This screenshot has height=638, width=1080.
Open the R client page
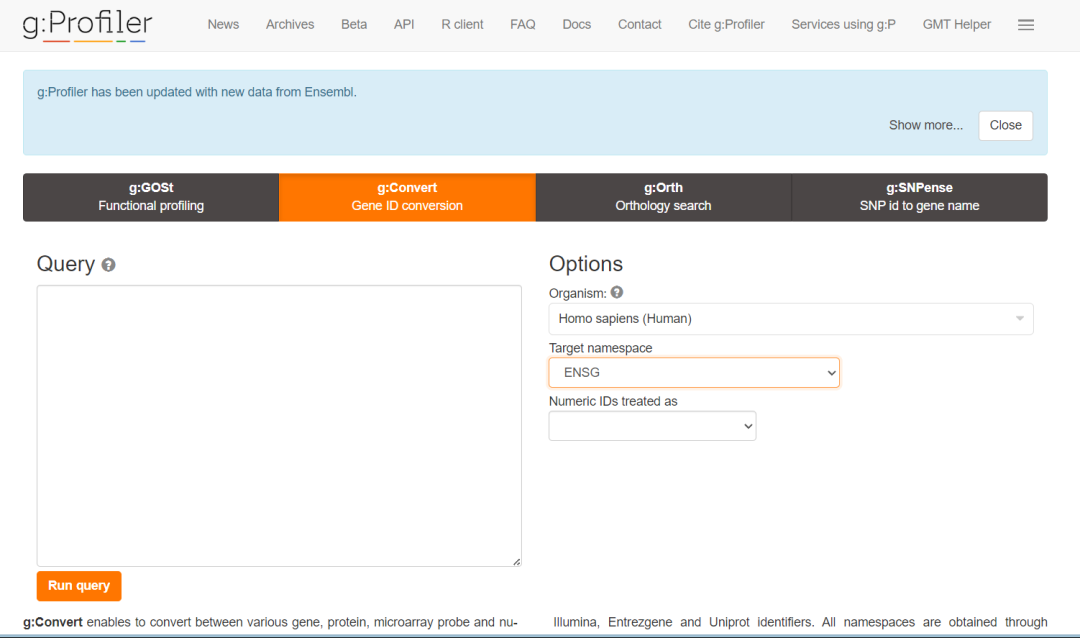point(462,25)
